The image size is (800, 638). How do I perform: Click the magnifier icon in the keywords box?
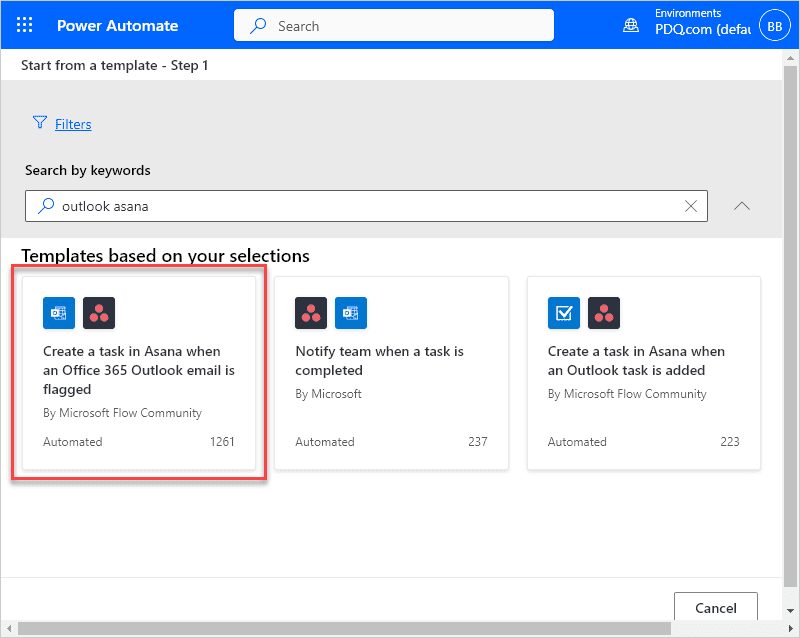coord(44,206)
